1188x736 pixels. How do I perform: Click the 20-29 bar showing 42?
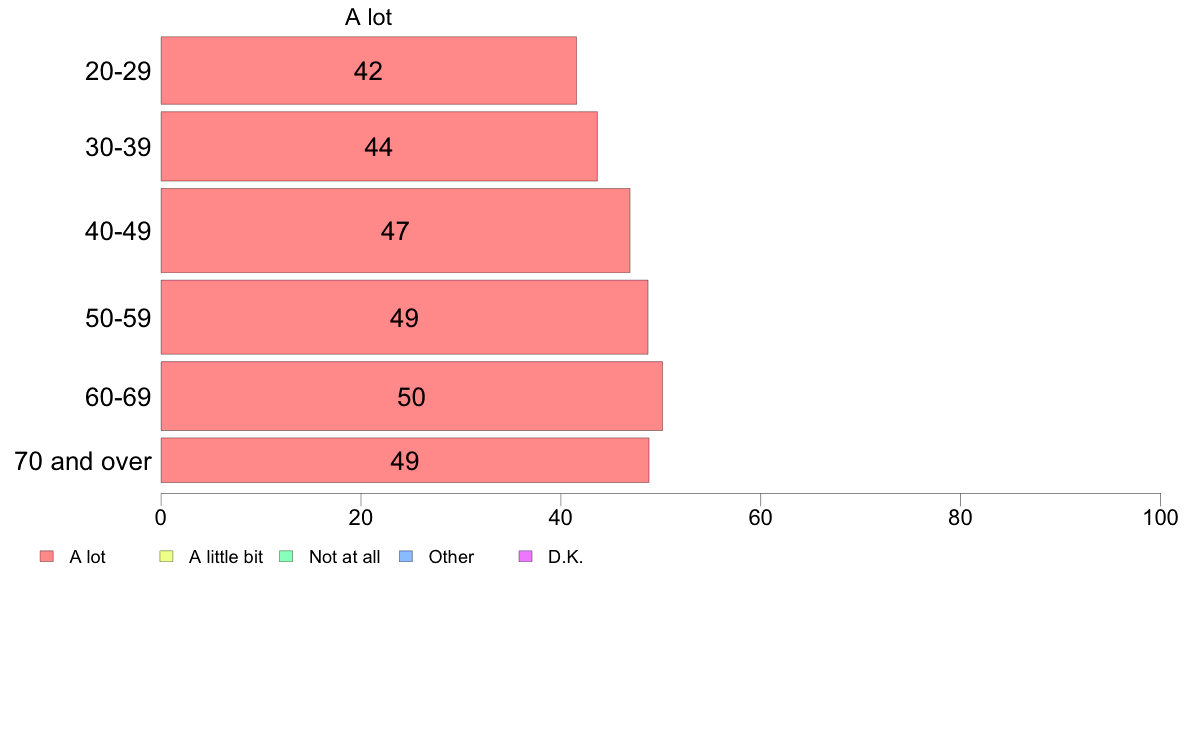click(x=368, y=70)
